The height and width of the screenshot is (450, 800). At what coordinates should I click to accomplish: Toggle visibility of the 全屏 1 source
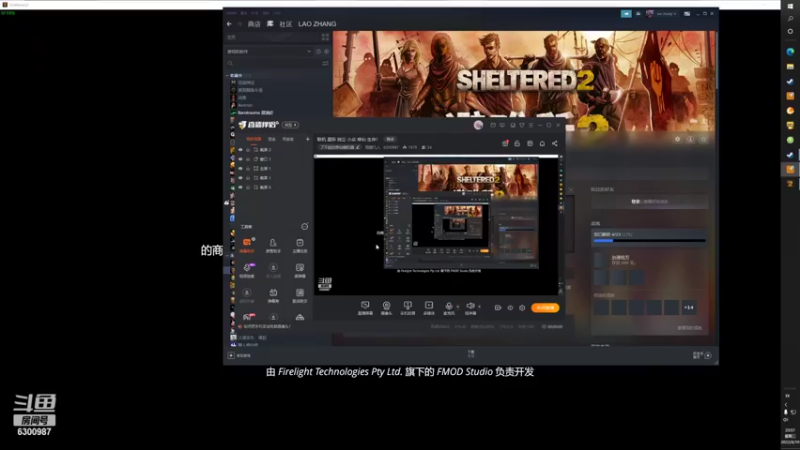click(240, 168)
